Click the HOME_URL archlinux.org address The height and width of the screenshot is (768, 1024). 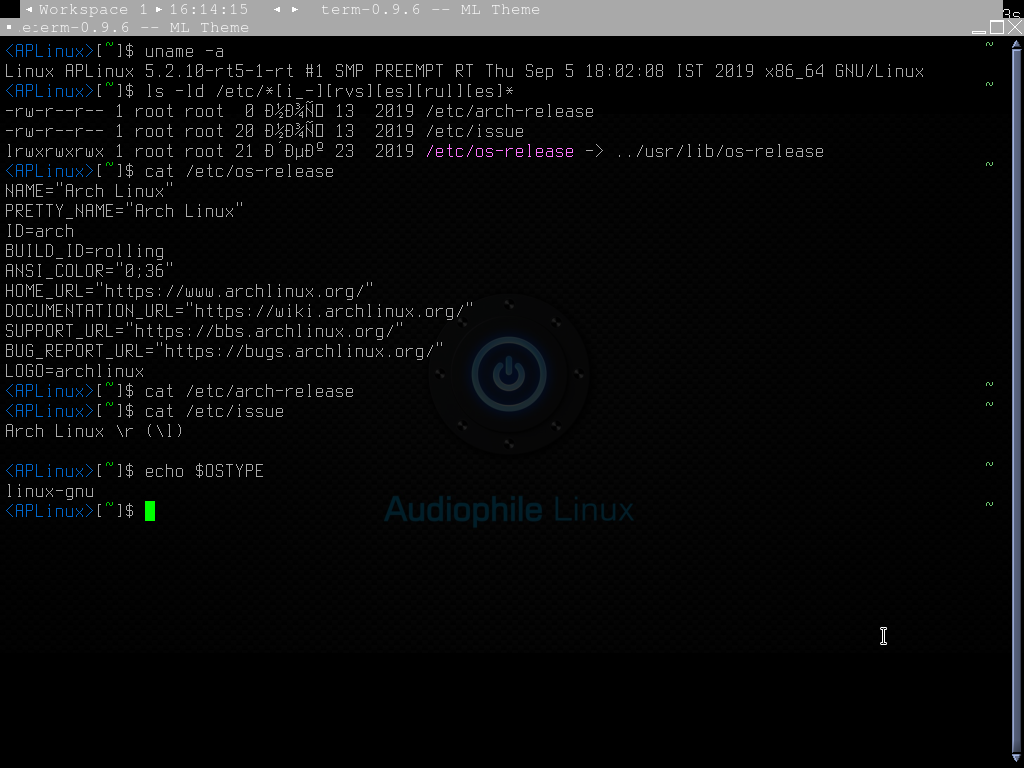point(234,291)
